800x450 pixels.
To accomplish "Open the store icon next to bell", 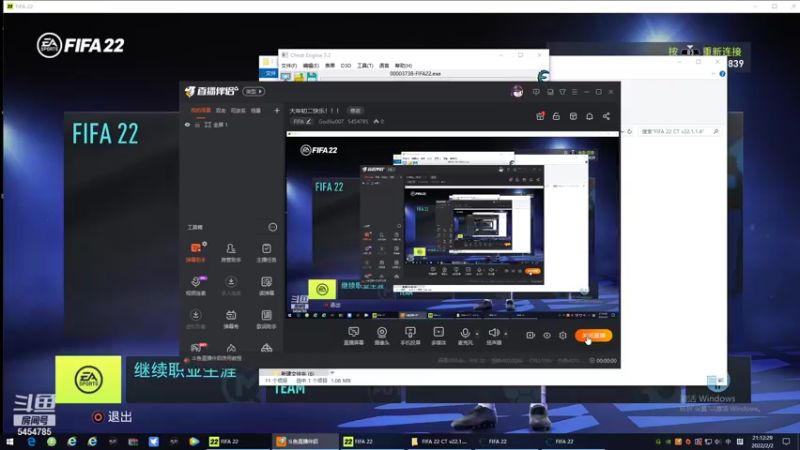I will (573, 116).
